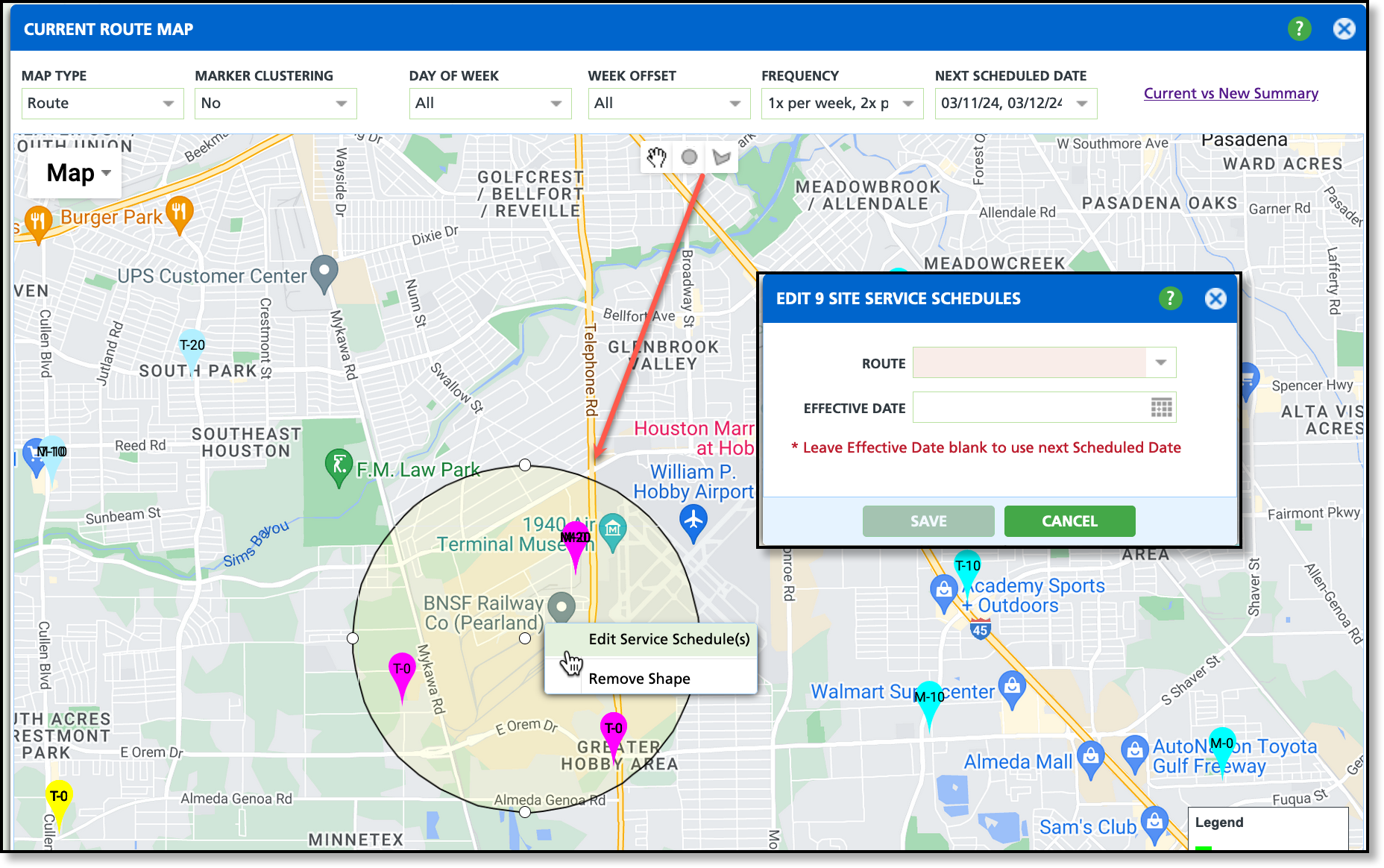Viewport: 1384px width, 868px height.
Task: Open help in Edit 9 Site Service Schedules dialog
Action: 1170,298
